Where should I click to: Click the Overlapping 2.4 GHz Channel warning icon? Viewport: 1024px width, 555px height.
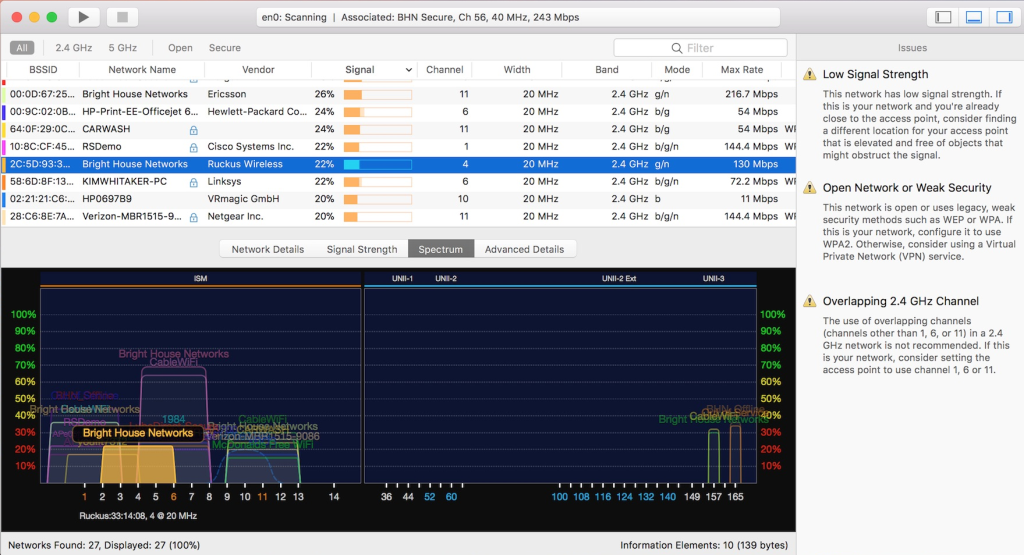(808, 302)
